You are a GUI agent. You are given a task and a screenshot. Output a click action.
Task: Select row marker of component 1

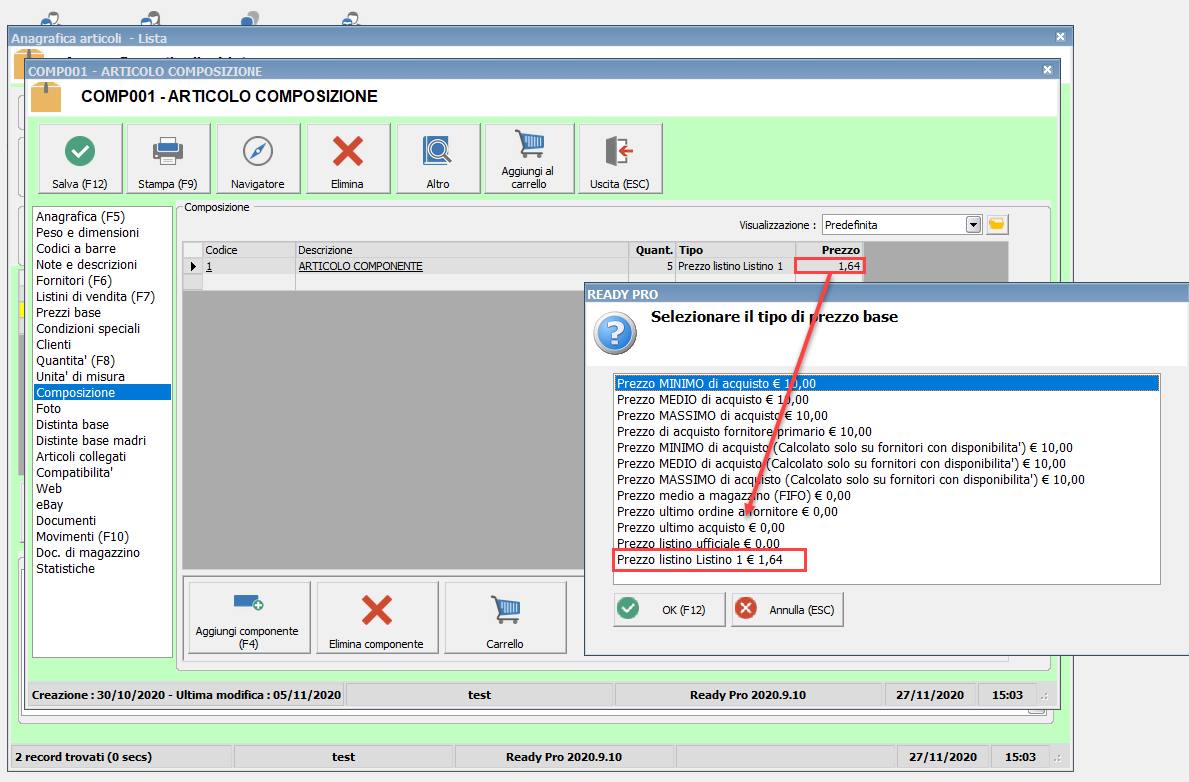[x=193, y=266]
